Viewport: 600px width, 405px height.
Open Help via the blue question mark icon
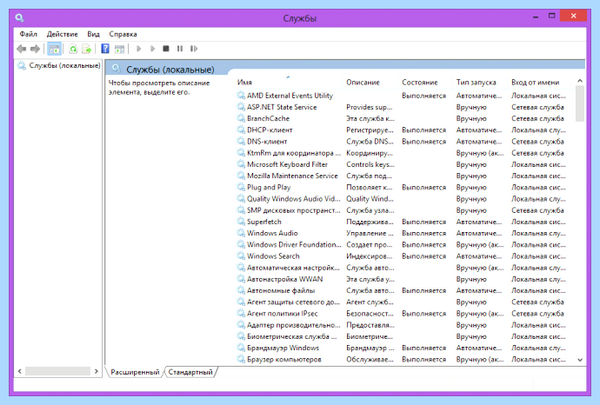[x=105, y=49]
